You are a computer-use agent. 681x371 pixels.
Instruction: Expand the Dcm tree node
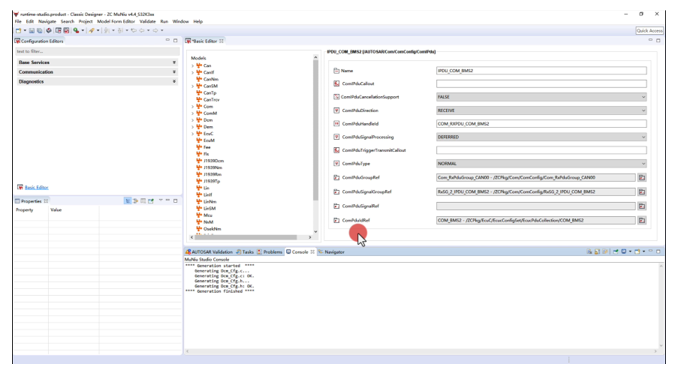[193, 120]
